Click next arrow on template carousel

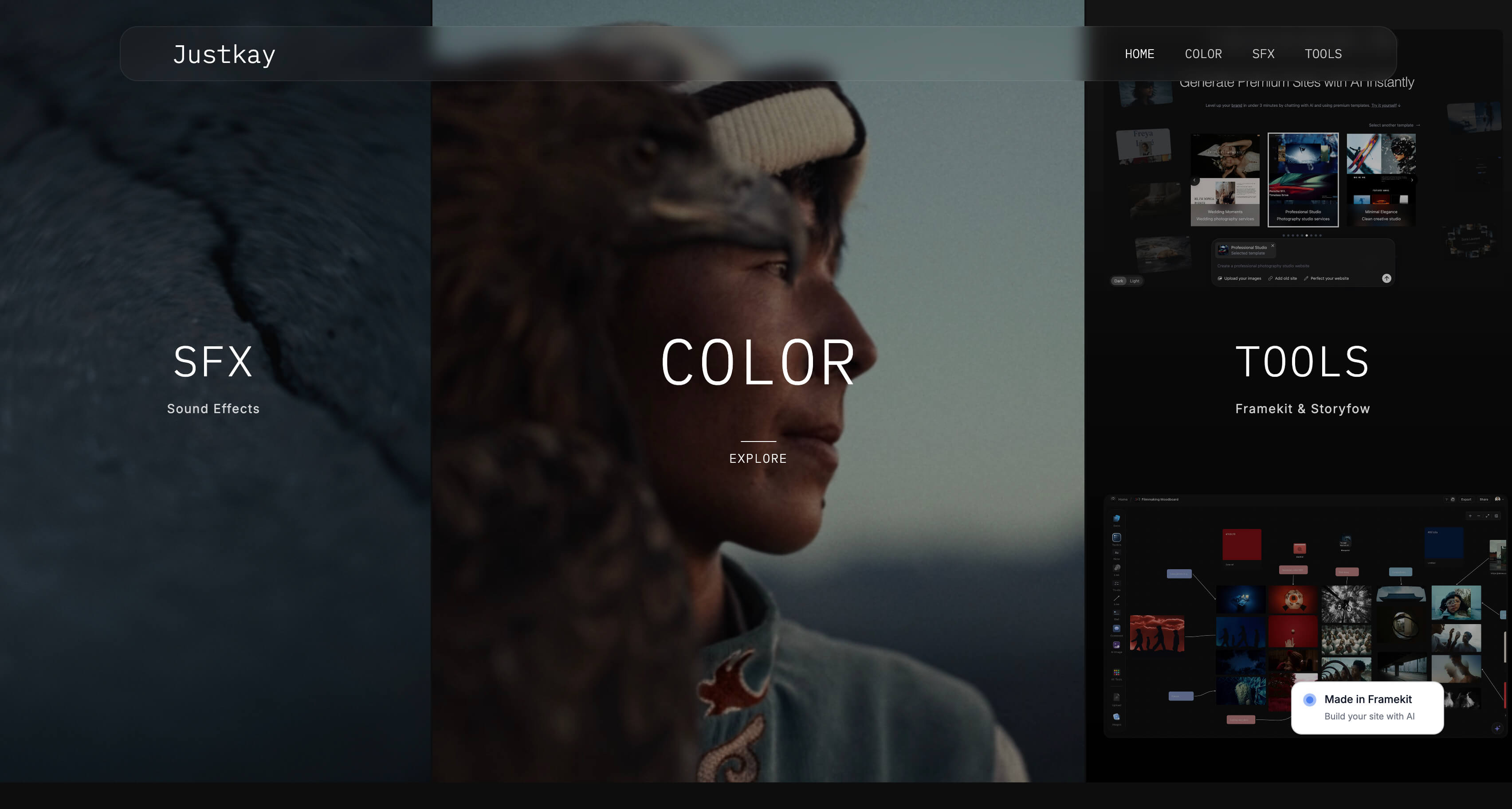pos(1412,180)
